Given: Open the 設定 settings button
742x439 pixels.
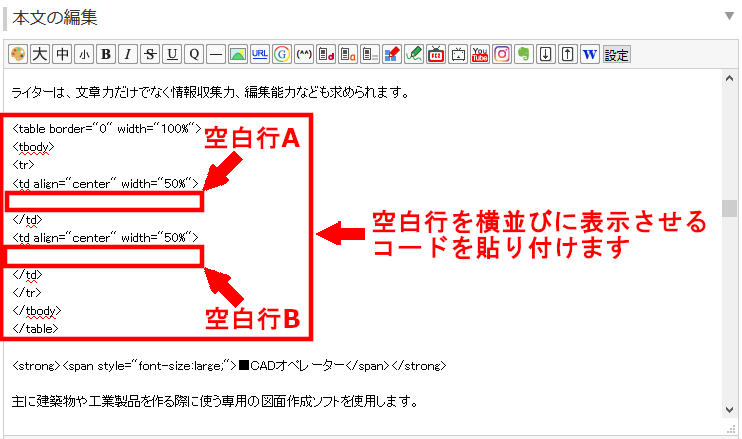Looking at the screenshot, I should (x=617, y=55).
